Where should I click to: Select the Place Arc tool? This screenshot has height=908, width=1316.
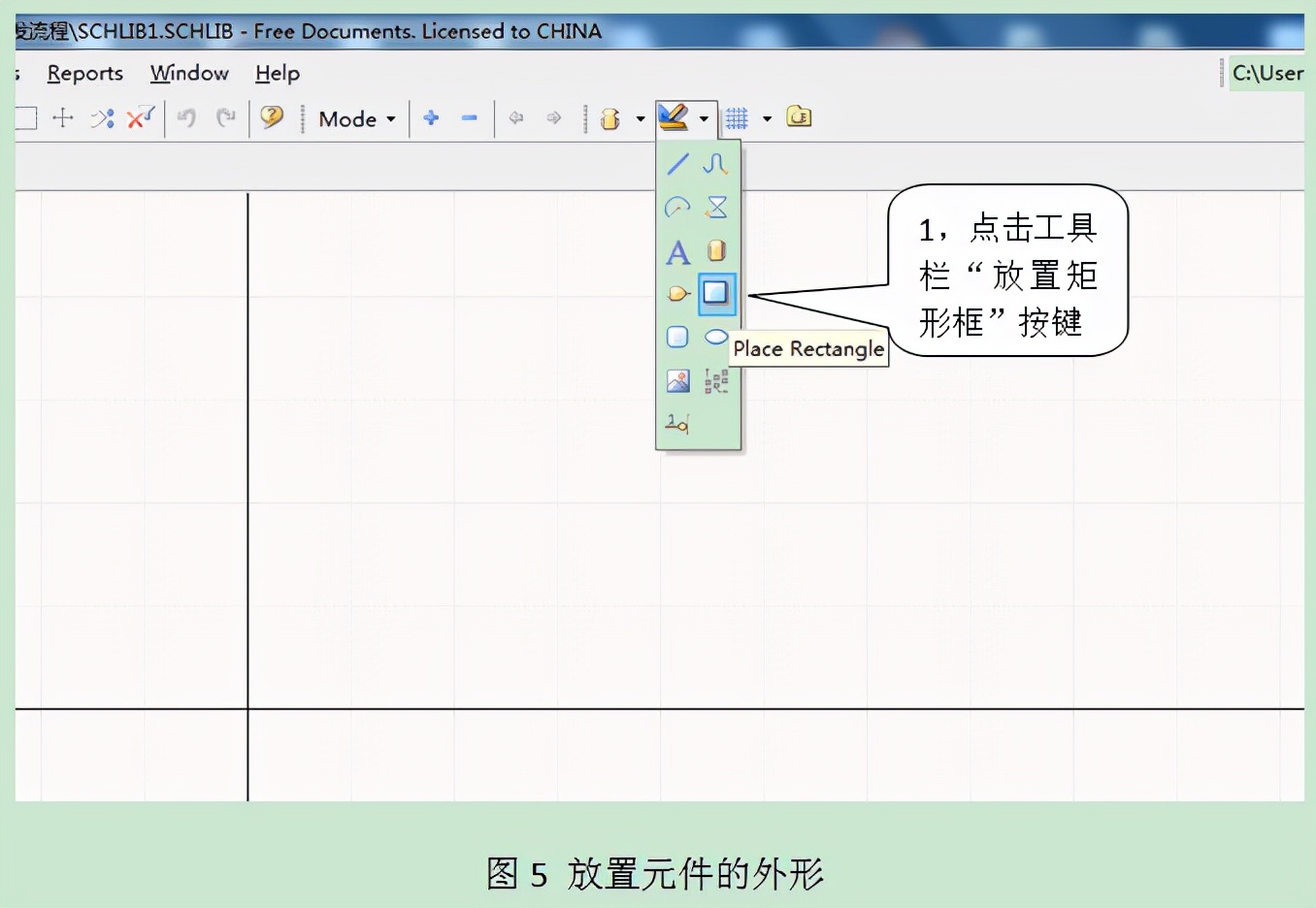[x=677, y=205]
